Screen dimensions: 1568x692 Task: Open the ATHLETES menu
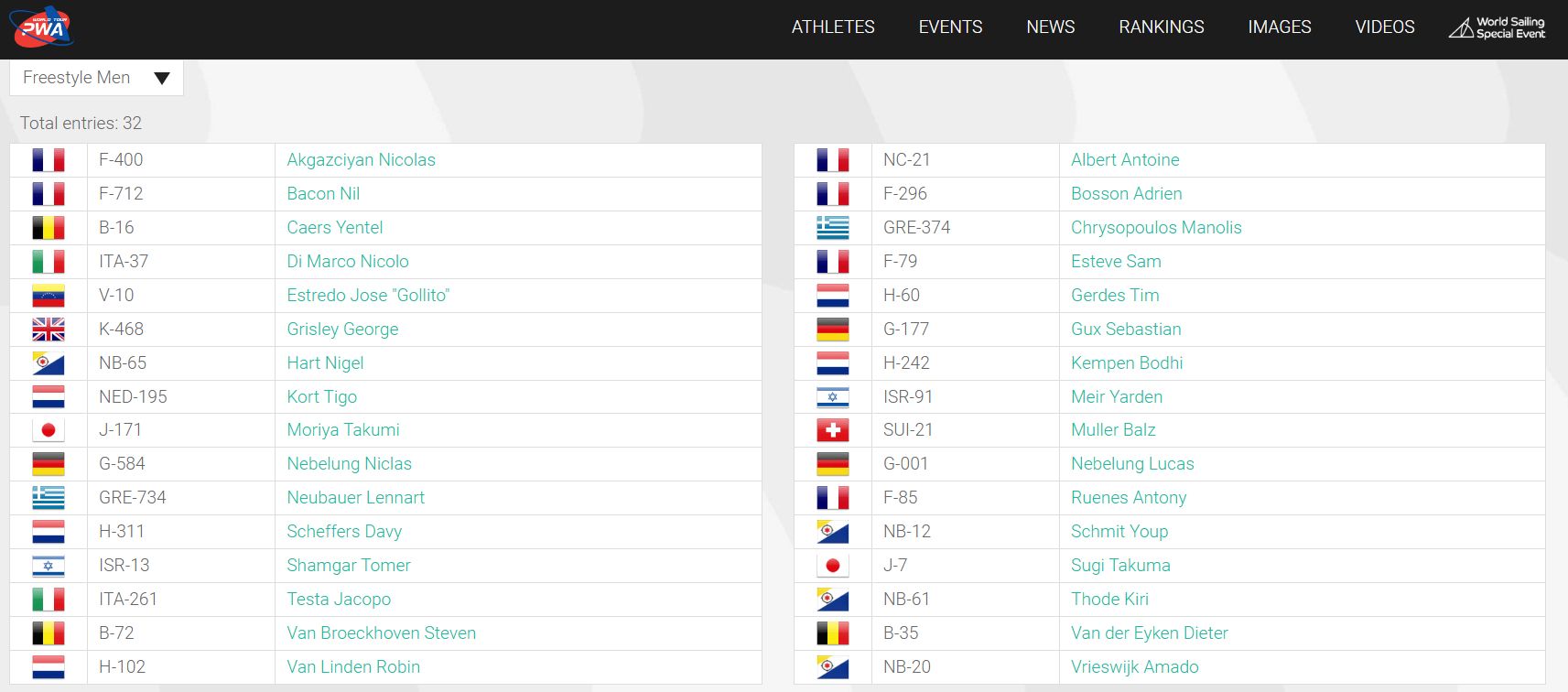(x=833, y=27)
